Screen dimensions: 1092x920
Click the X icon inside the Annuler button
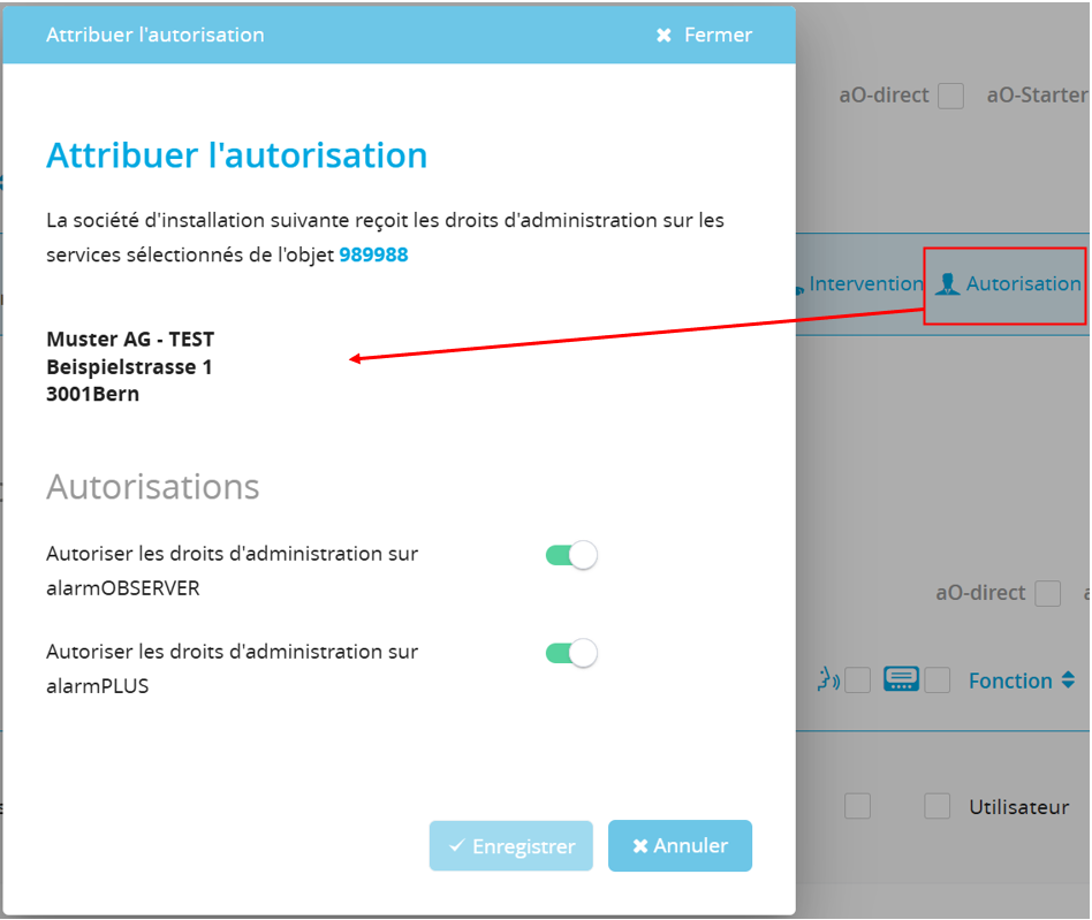639,844
